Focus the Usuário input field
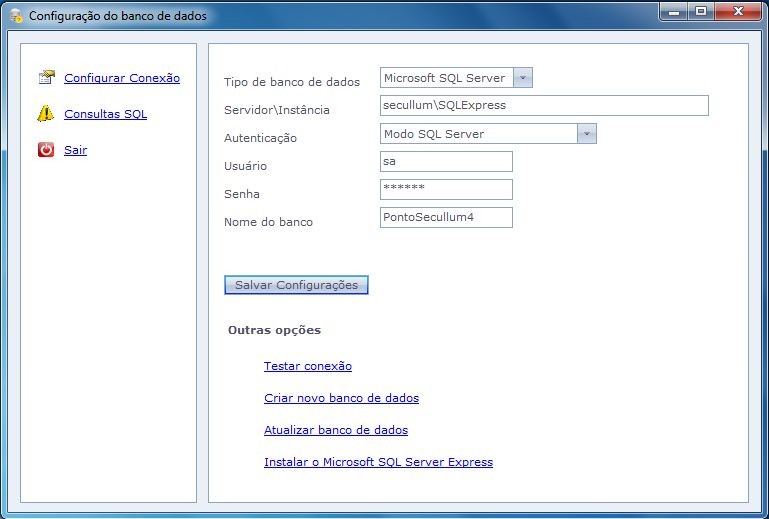This screenshot has width=769, height=519. 446,162
